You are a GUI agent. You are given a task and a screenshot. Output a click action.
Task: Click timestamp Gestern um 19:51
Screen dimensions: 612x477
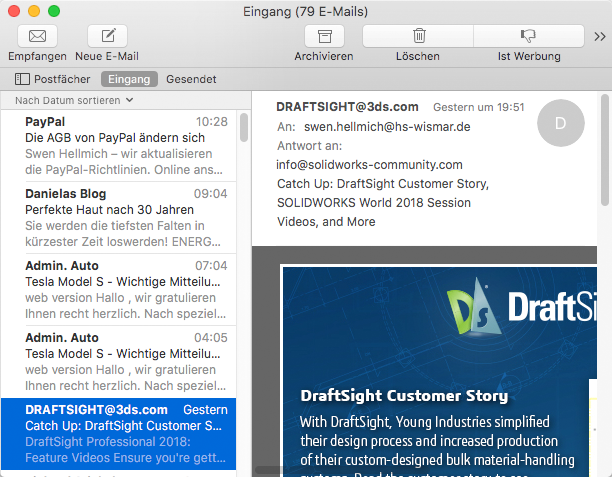coord(479,107)
